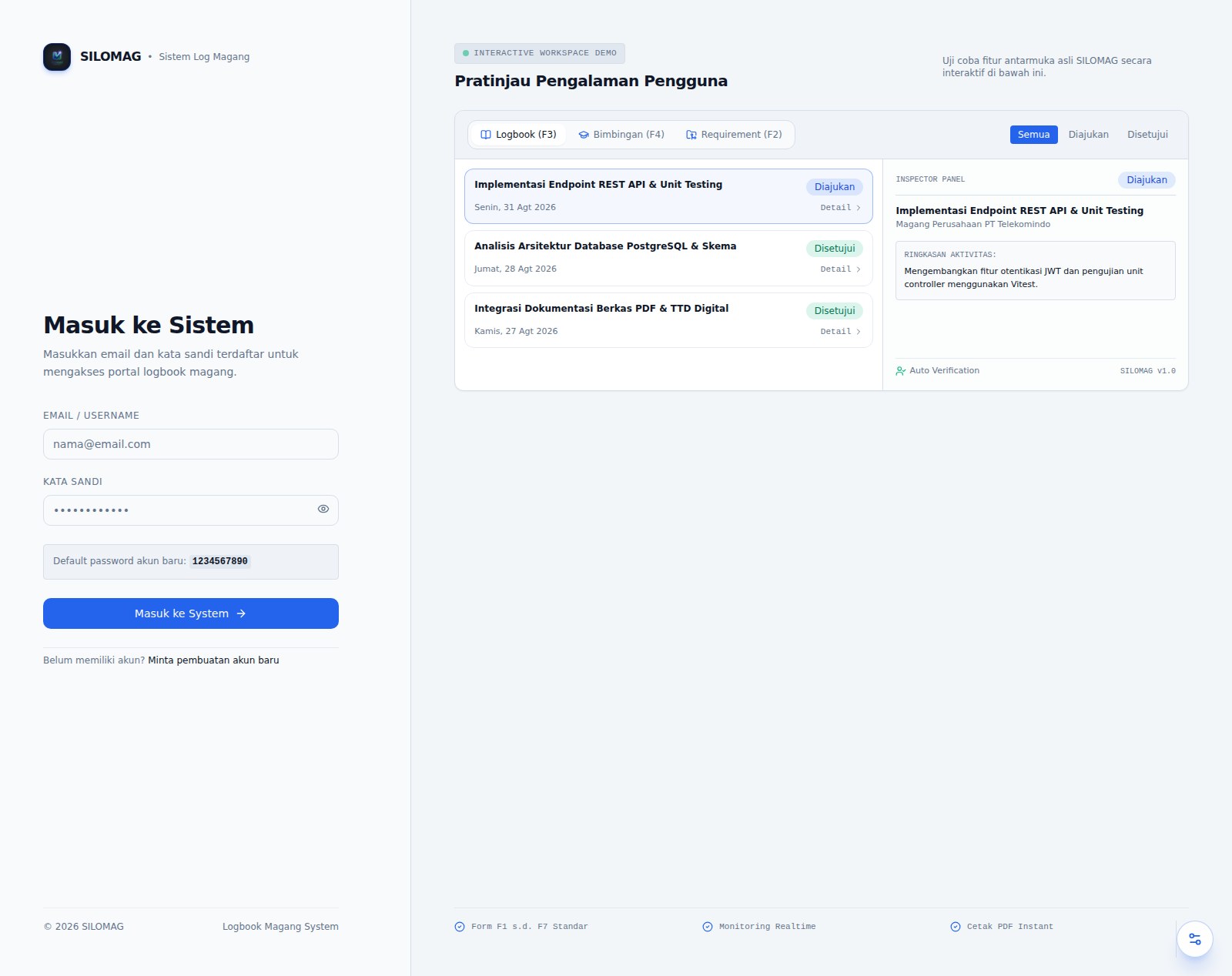The height and width of the screenshot is (976, 1232).
Task: Click into the Kata Sandi password field
Action: click(x=191, y=510)
